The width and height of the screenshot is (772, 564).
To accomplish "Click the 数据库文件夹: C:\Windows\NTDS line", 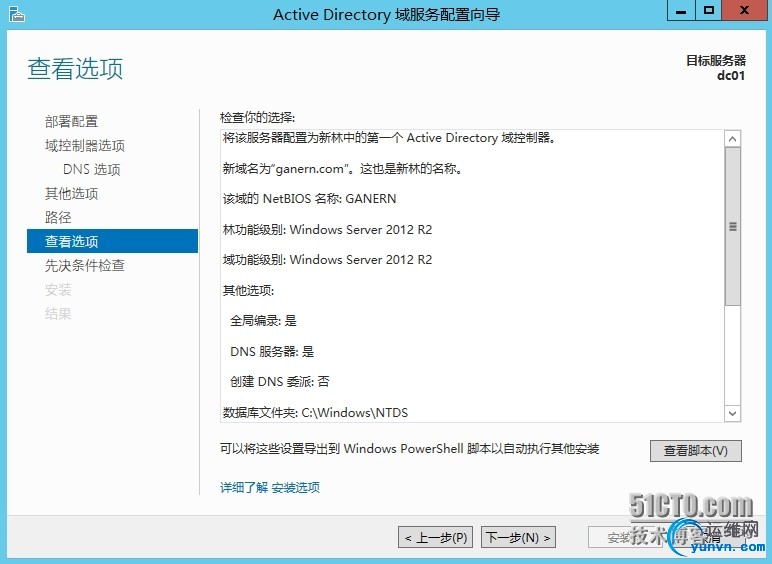I will tap(315, 412).
